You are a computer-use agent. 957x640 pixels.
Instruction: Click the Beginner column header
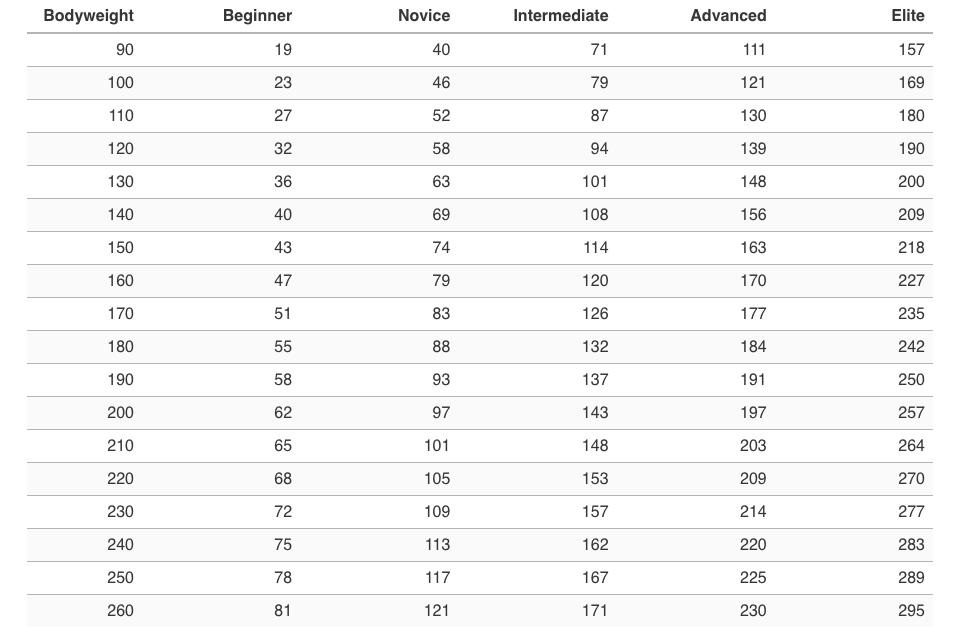coord(257,16)
